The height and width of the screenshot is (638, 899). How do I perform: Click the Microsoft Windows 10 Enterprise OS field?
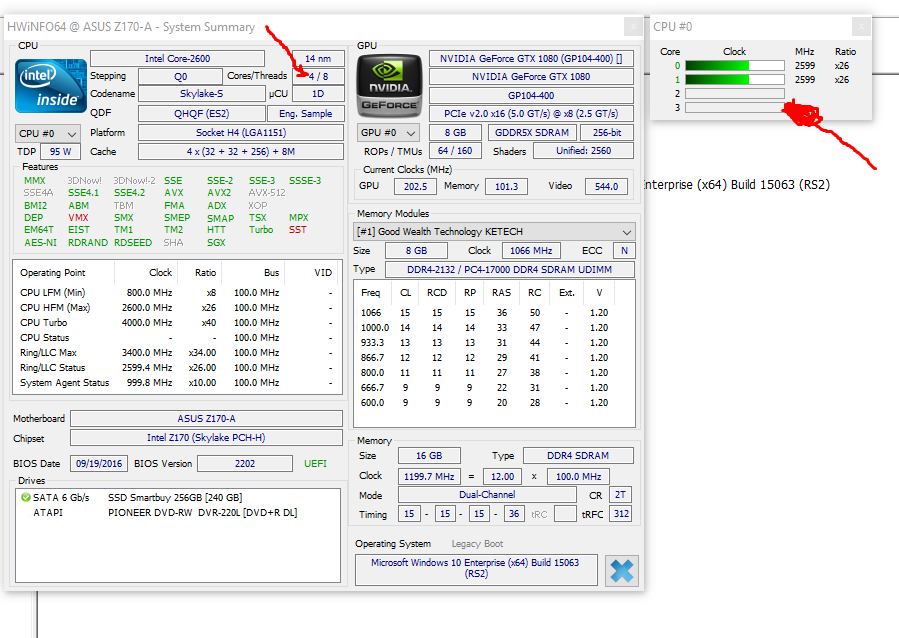tap(476, 569)
